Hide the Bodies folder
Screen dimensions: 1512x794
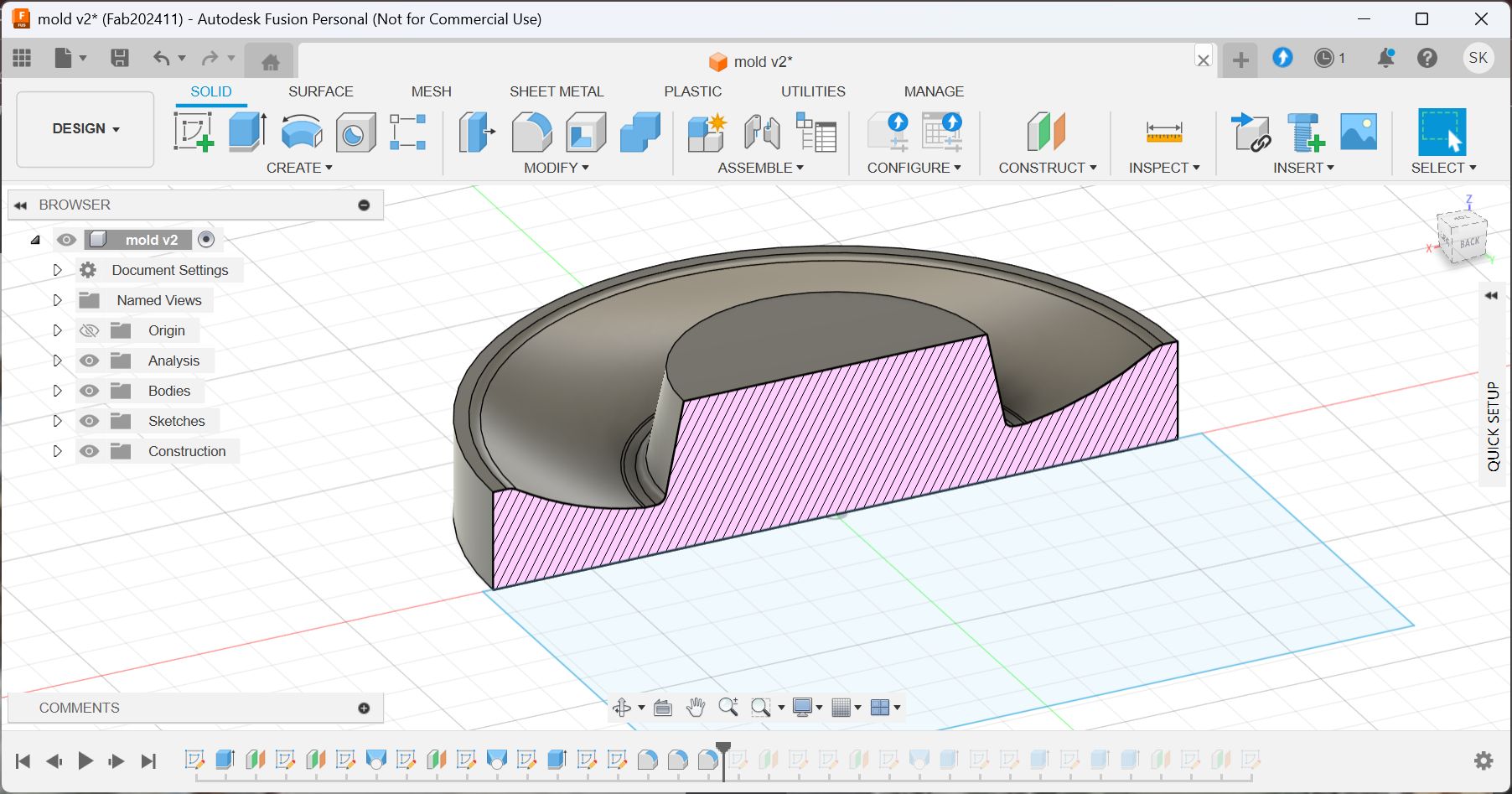pos(89,391)
